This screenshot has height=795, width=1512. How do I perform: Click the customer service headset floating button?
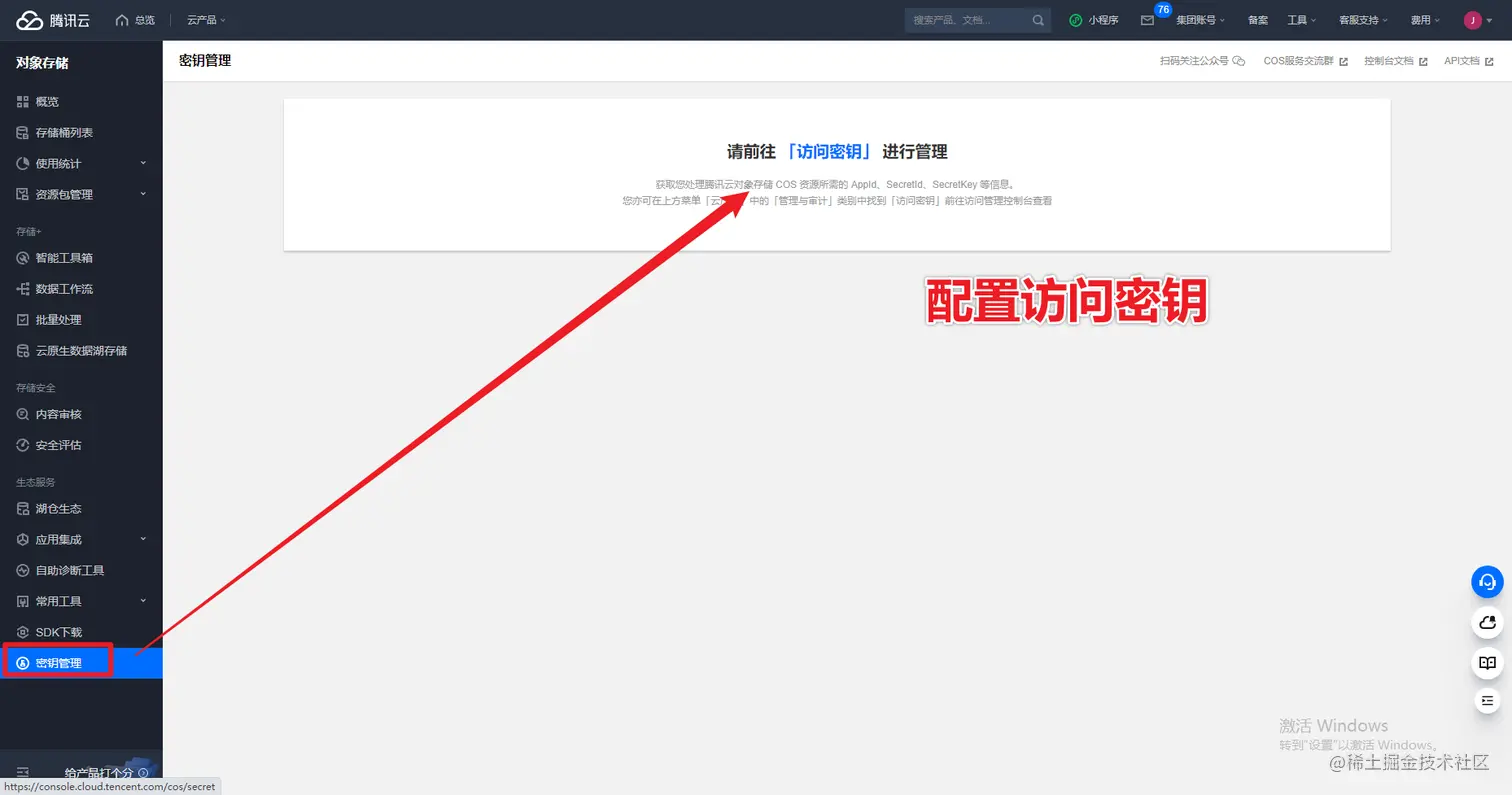(1487, 582)
